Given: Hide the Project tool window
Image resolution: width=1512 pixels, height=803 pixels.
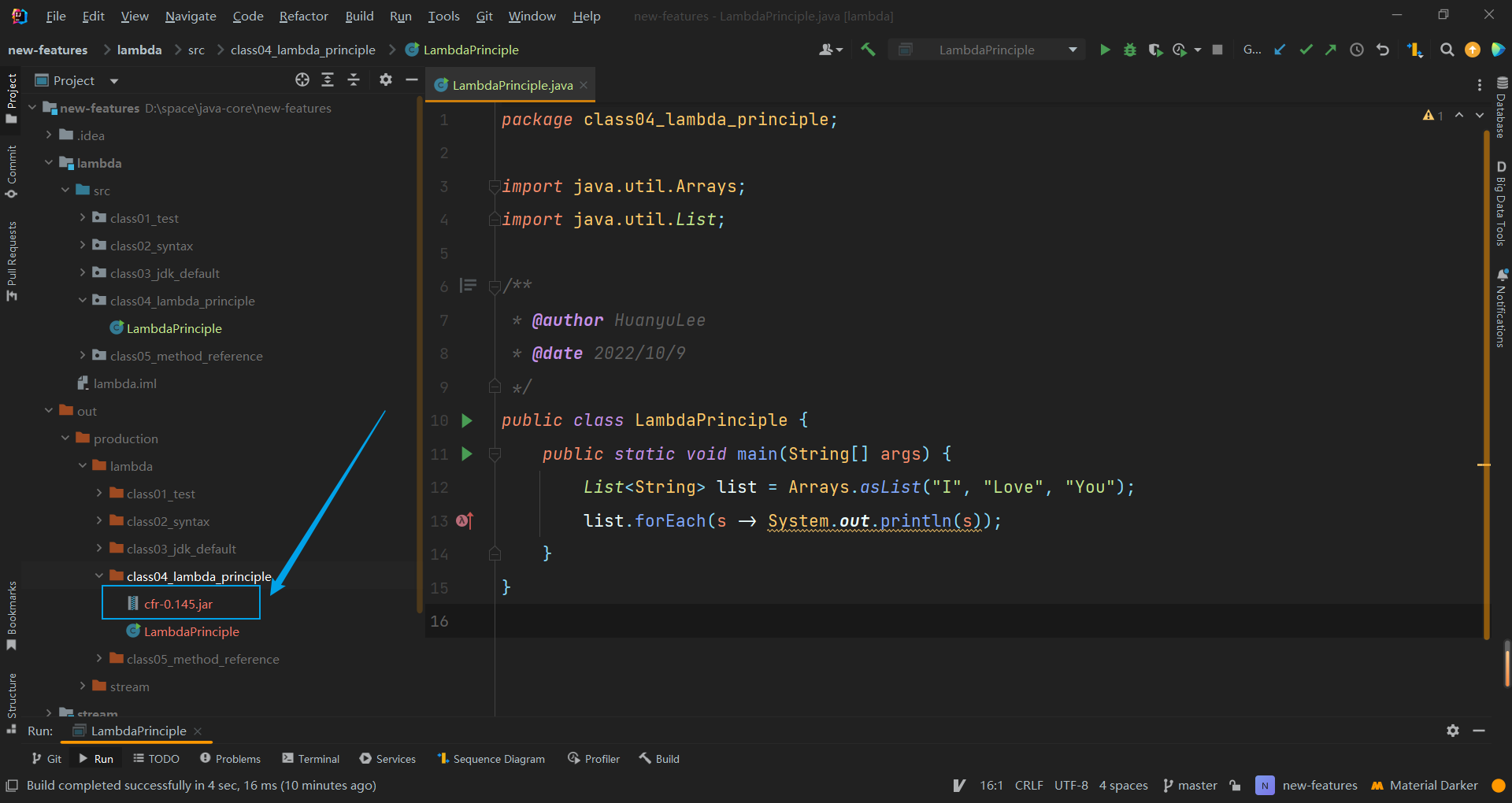Looking at the screenshot, I should [411, 80].
